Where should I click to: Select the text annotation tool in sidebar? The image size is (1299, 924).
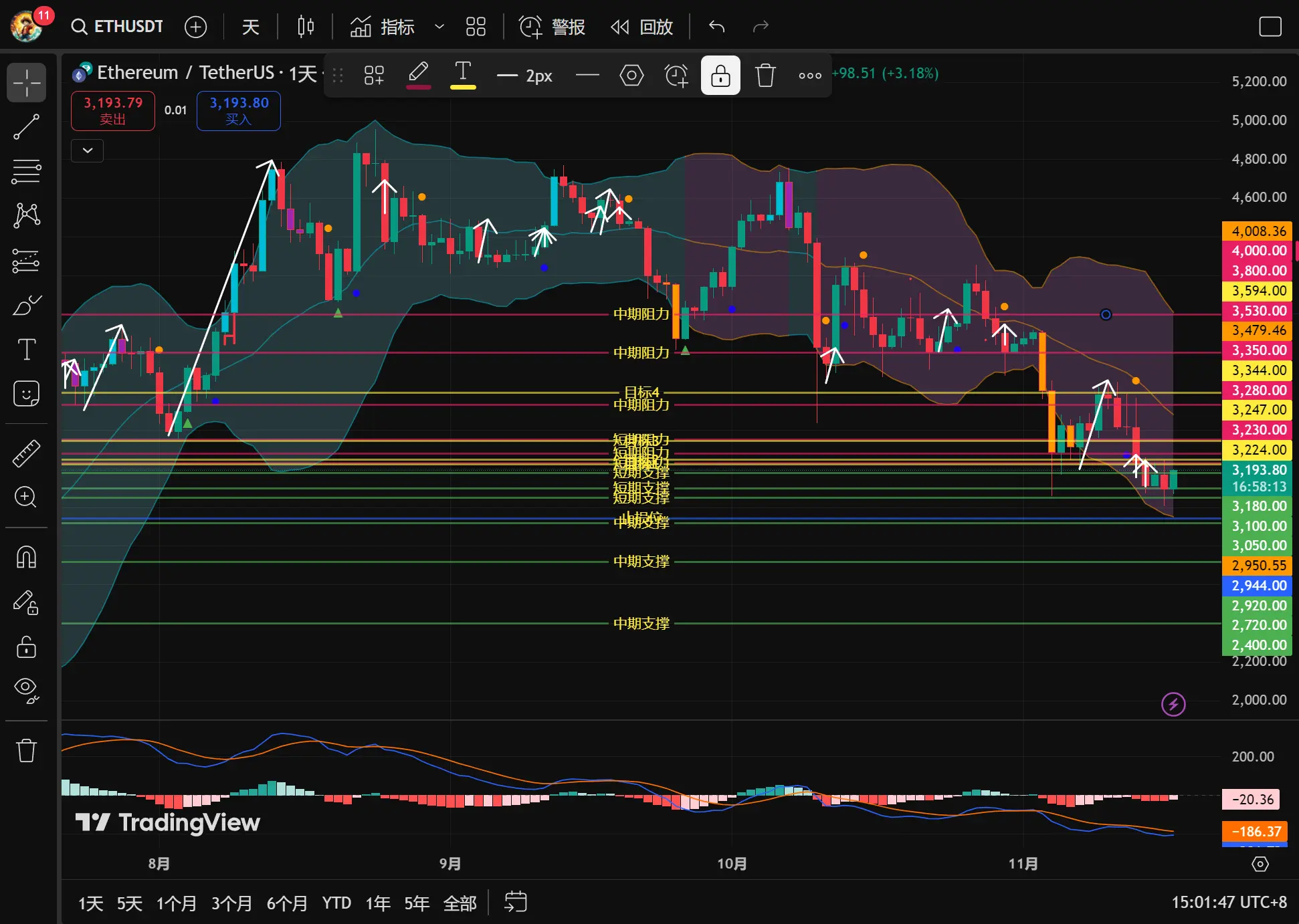tap(26, 350)
